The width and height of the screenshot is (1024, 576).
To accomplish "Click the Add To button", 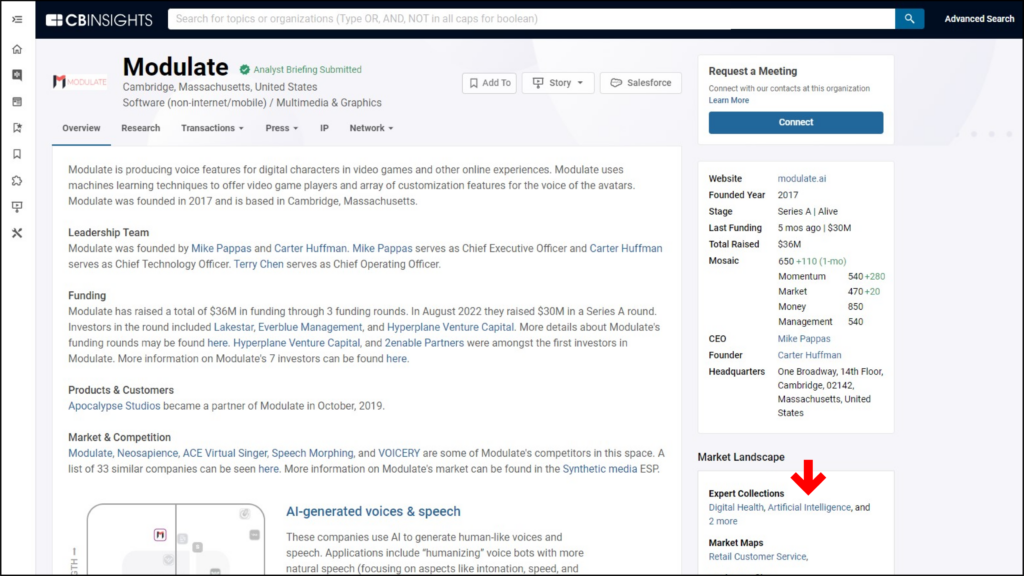I will tap(489, 83).
